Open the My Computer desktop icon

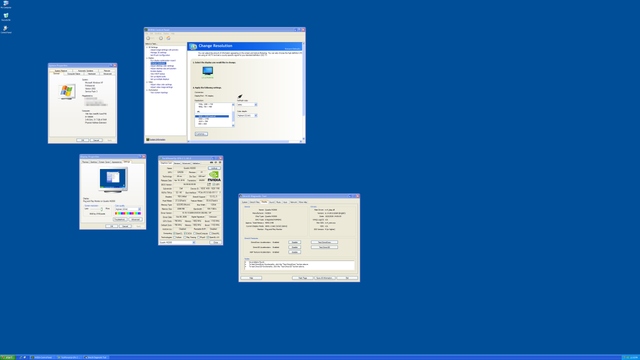click(x=6, y=4)
